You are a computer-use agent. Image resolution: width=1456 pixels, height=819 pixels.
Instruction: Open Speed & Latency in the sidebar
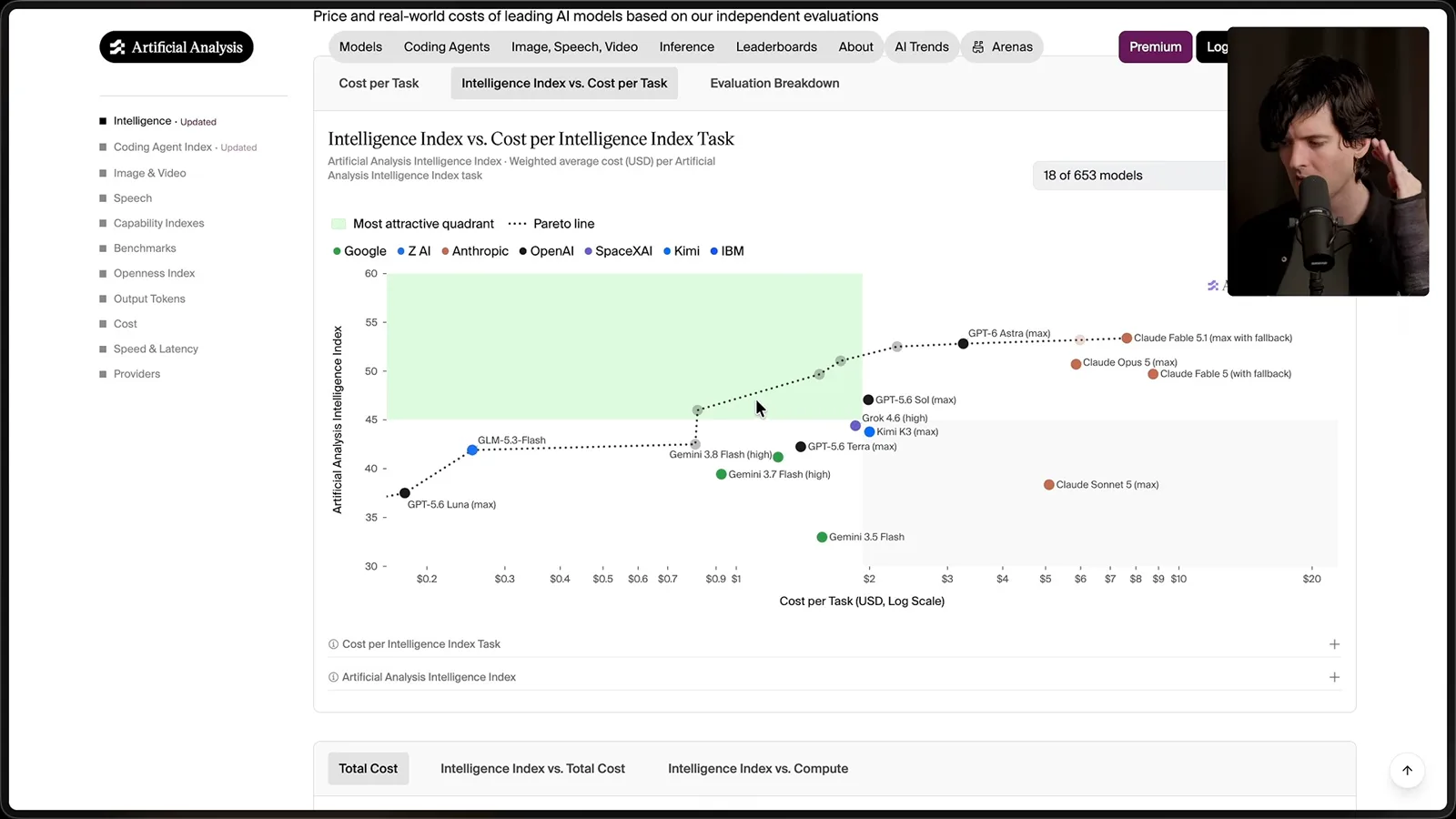click(156, 349)
